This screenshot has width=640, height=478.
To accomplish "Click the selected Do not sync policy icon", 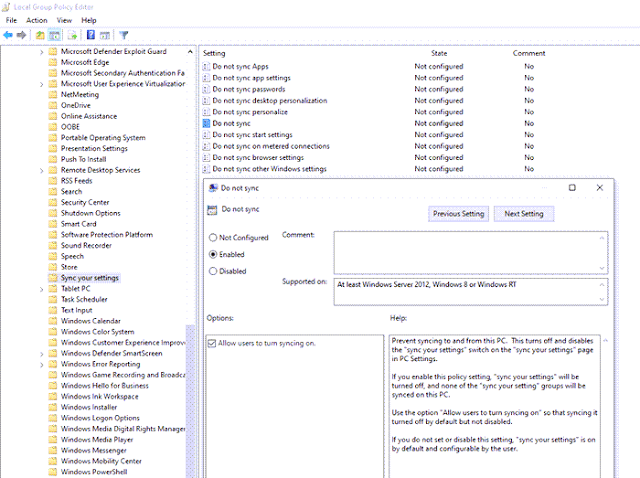I will pos(207,123).
